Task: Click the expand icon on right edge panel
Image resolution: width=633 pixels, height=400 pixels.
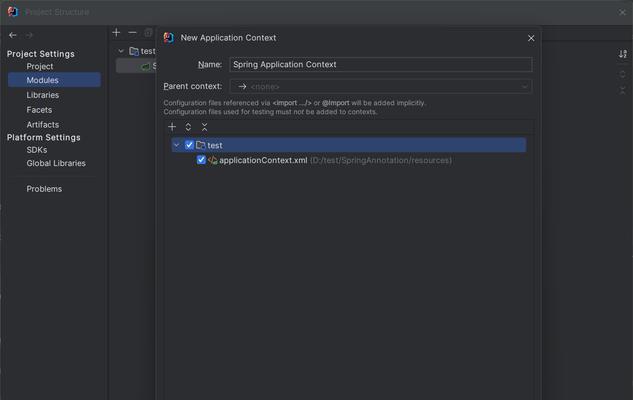Action: pos(623,74)
